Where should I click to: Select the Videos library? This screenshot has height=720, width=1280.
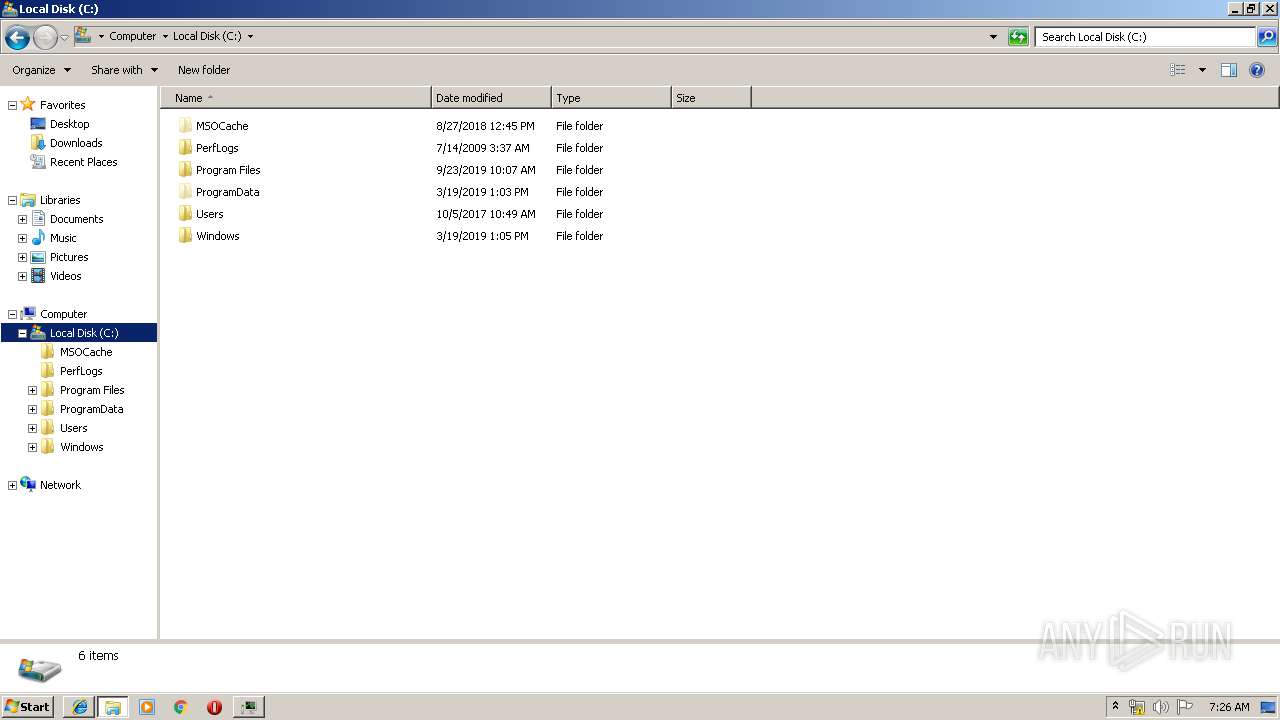(x=65, y=276)
